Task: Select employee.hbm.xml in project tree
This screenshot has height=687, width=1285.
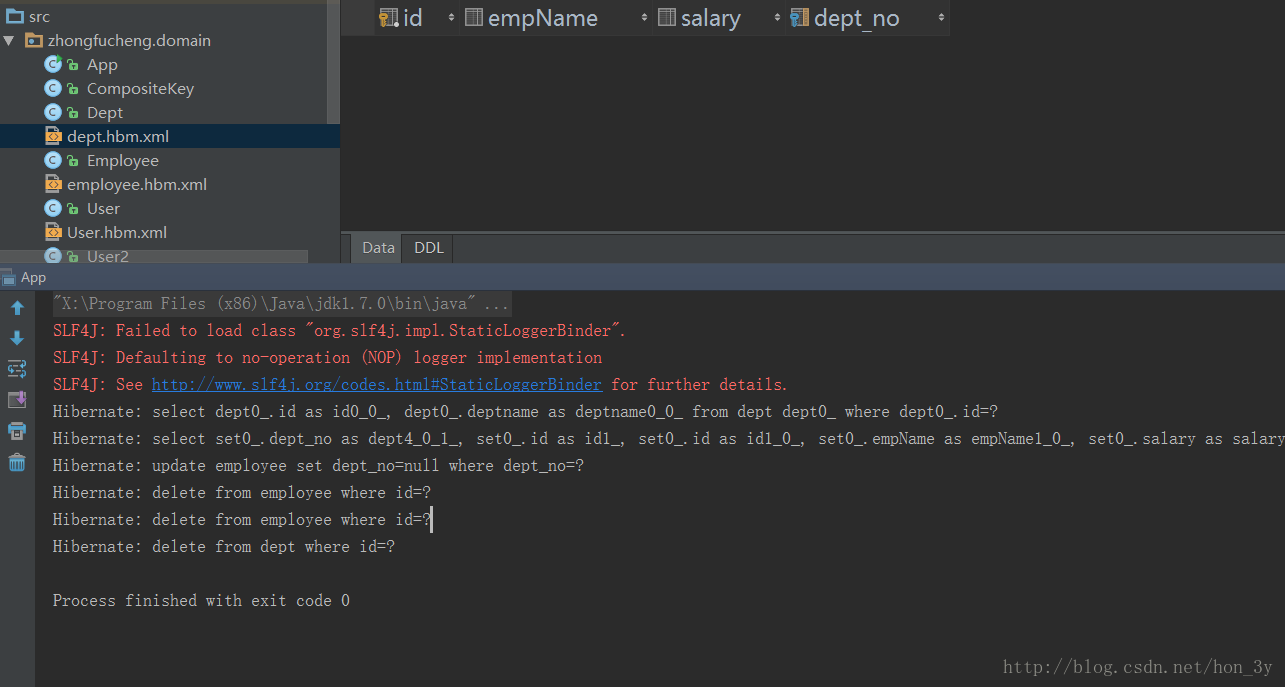Action: (137, 184)
